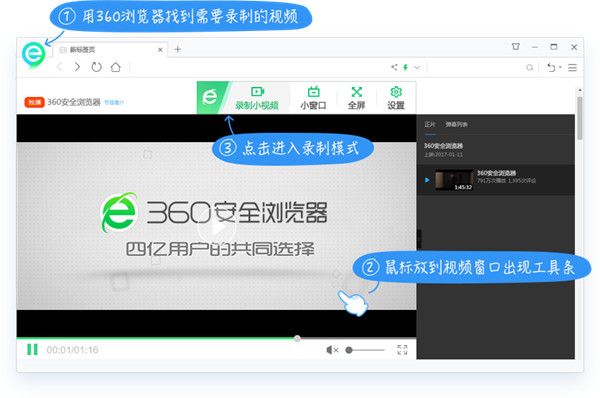Image resolution: width=600 pixels, height=398 pixels.
Task: Switch to the 弹幕列表 tab
Action: point(456,124)
